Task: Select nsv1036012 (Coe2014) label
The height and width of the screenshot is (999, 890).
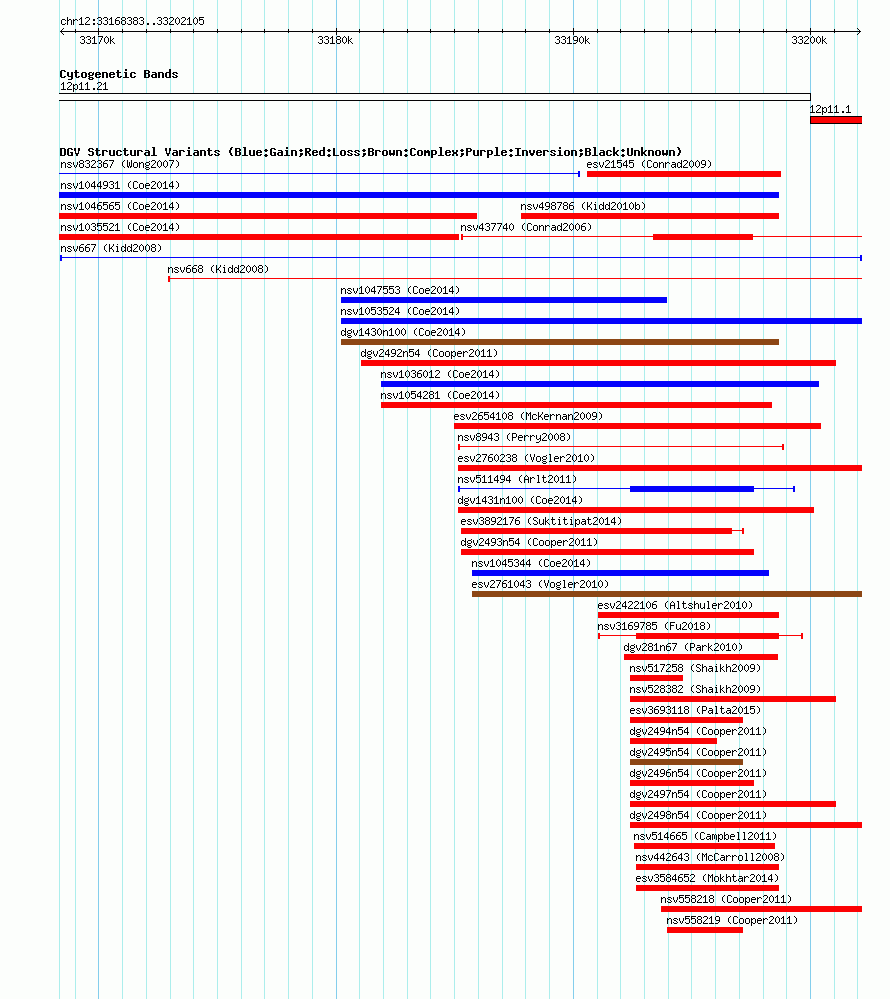Action: click(x=440, y=375)
